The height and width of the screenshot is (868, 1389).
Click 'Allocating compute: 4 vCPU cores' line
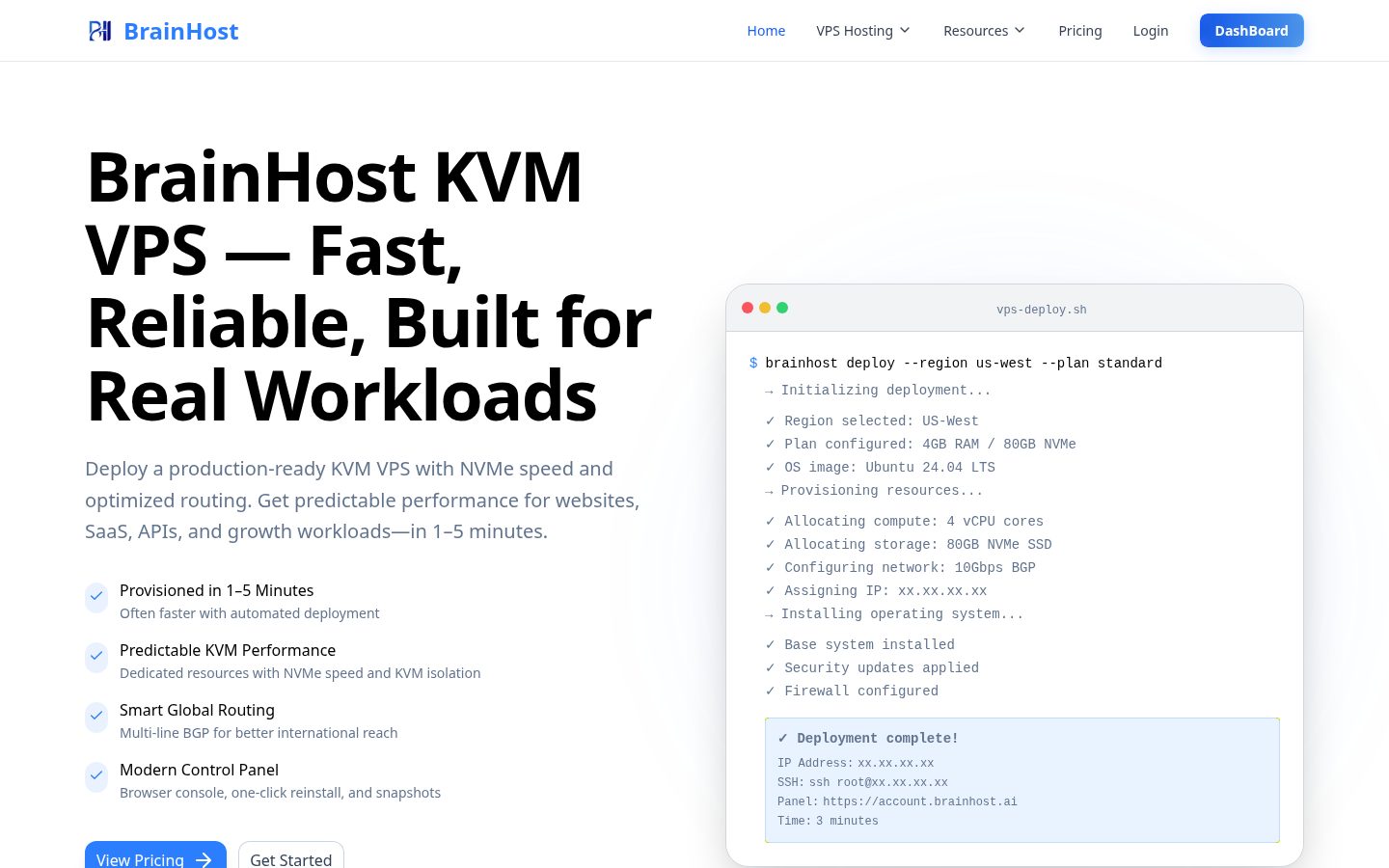click(905, 521)
